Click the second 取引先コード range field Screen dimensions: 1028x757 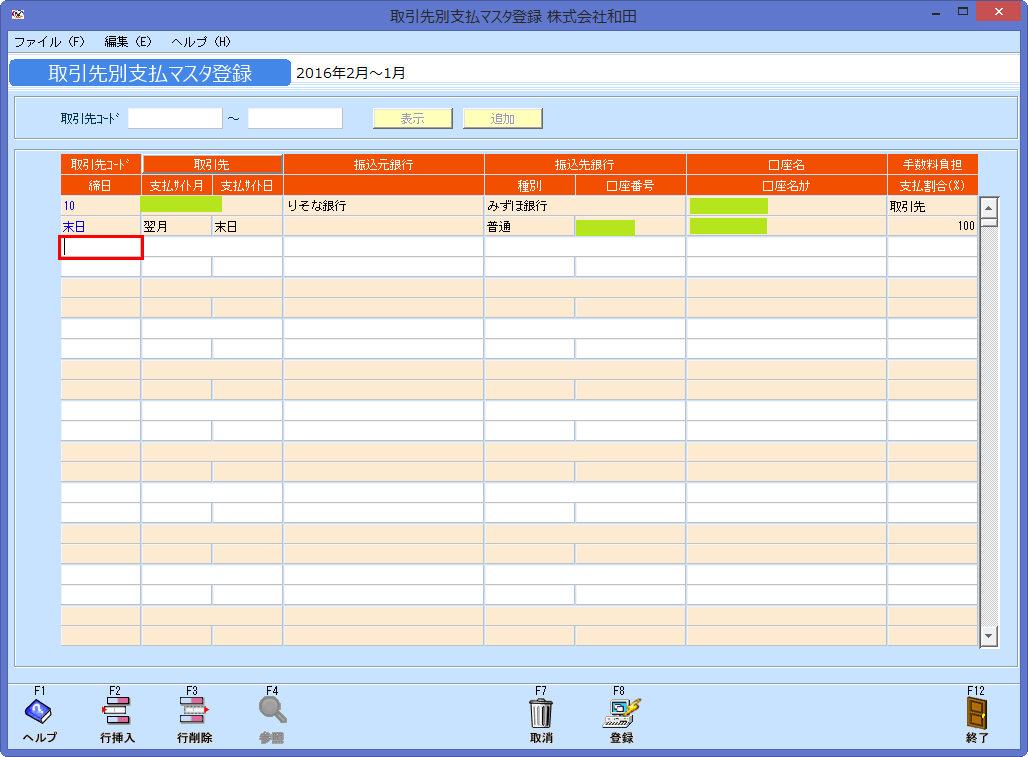click(295, 117)
